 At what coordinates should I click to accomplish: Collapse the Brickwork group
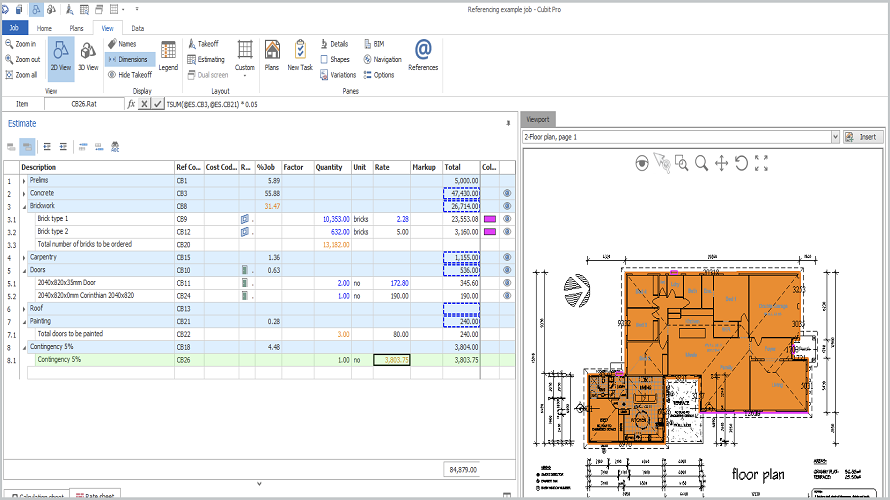click(24, 205)
